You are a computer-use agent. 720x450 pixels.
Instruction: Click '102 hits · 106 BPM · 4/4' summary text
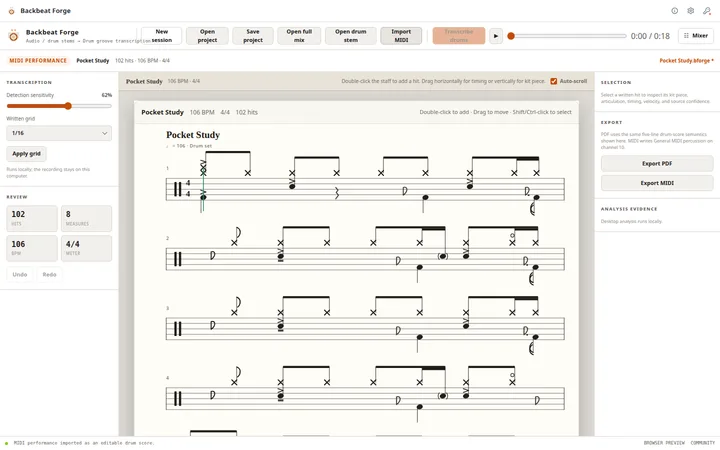(x=142, y=61)
